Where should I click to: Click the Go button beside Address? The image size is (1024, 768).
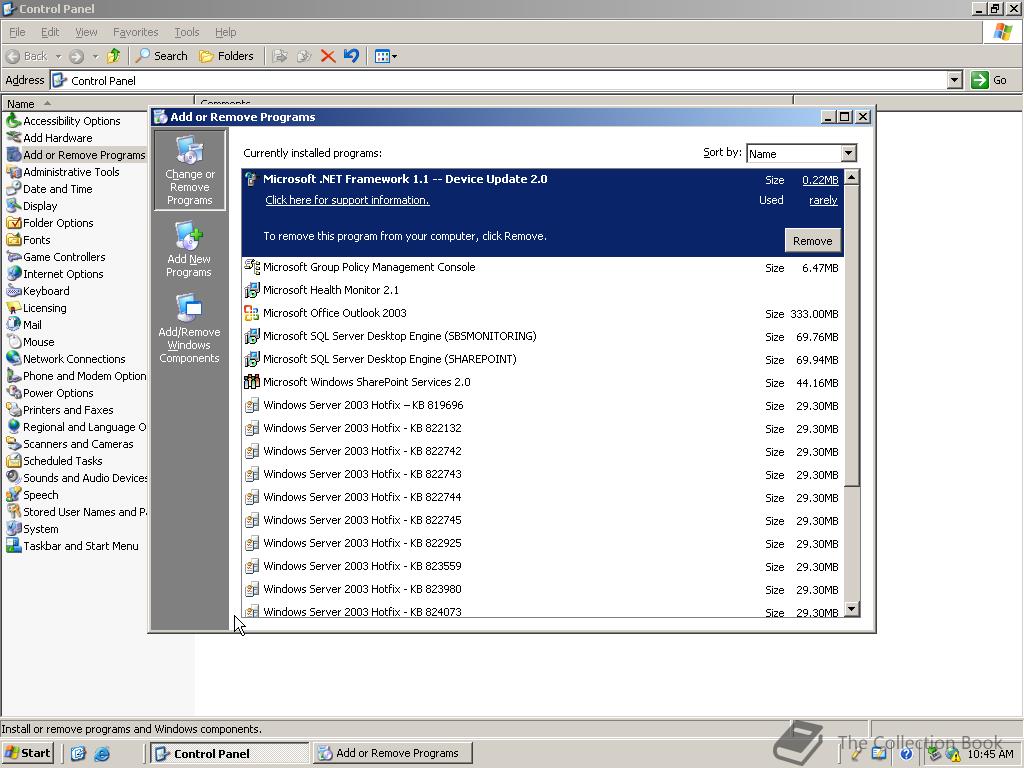tap(989, 80)
